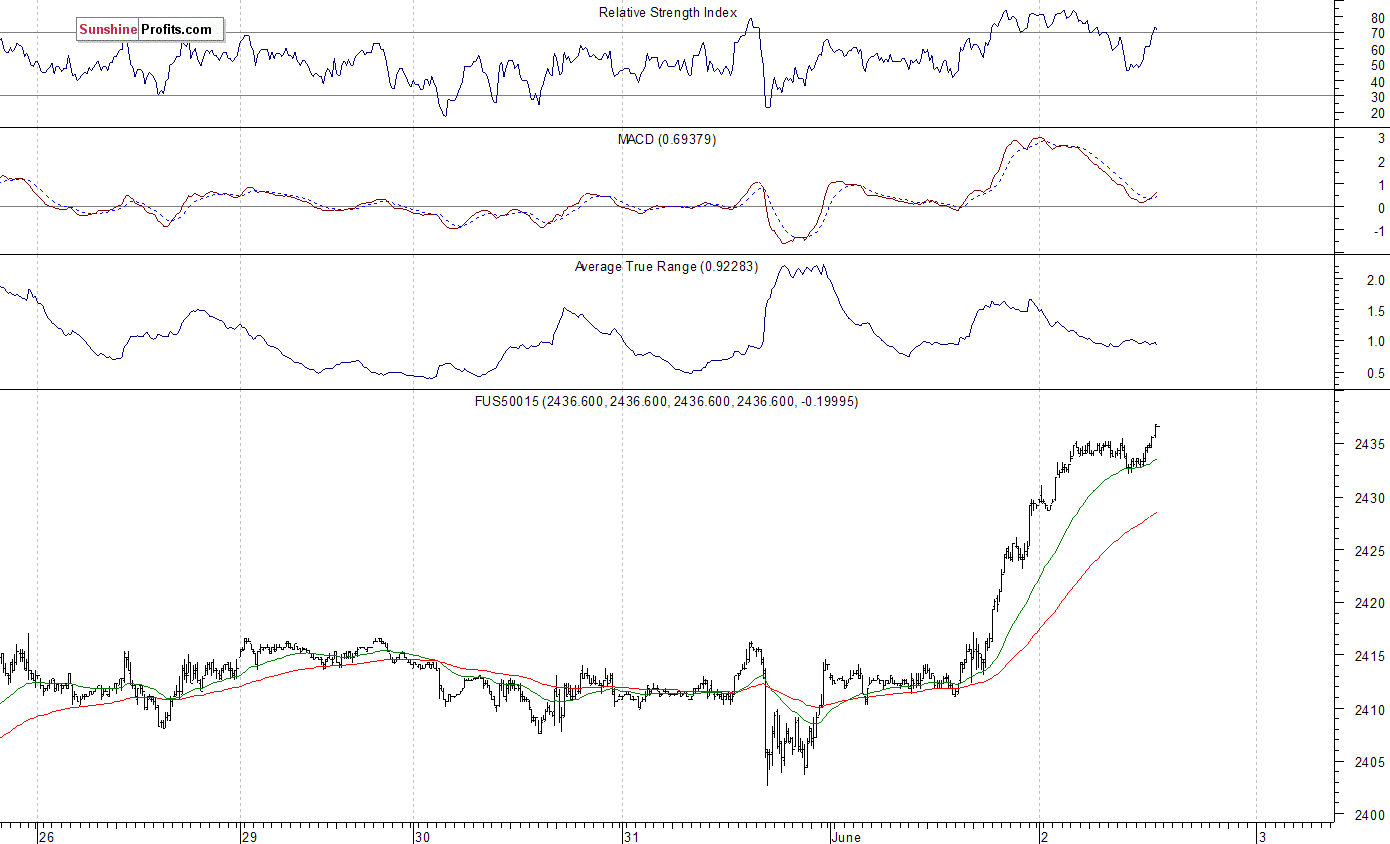Select the FUS50015 price chart title
The image size is (1390, 844).
pos(666,402)
